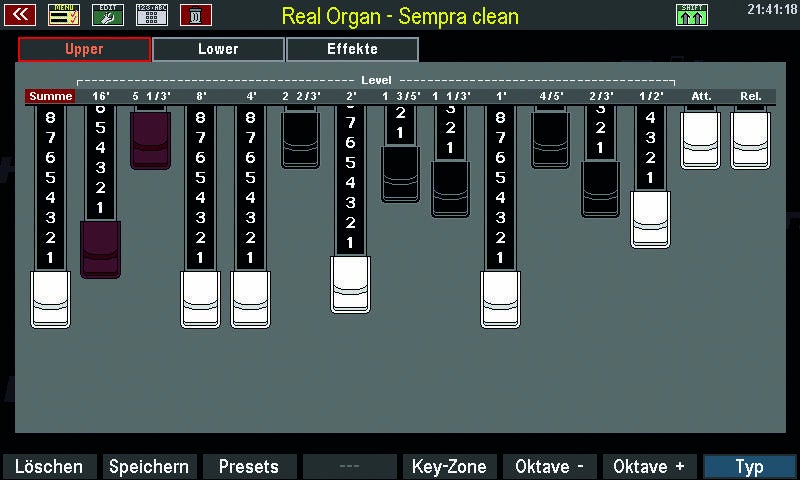Open the MENU icon
800x480 pixels.
[64, 15]
